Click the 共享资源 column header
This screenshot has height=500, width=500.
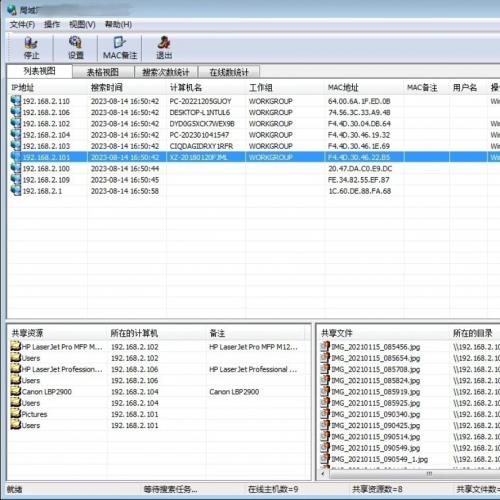57,333
